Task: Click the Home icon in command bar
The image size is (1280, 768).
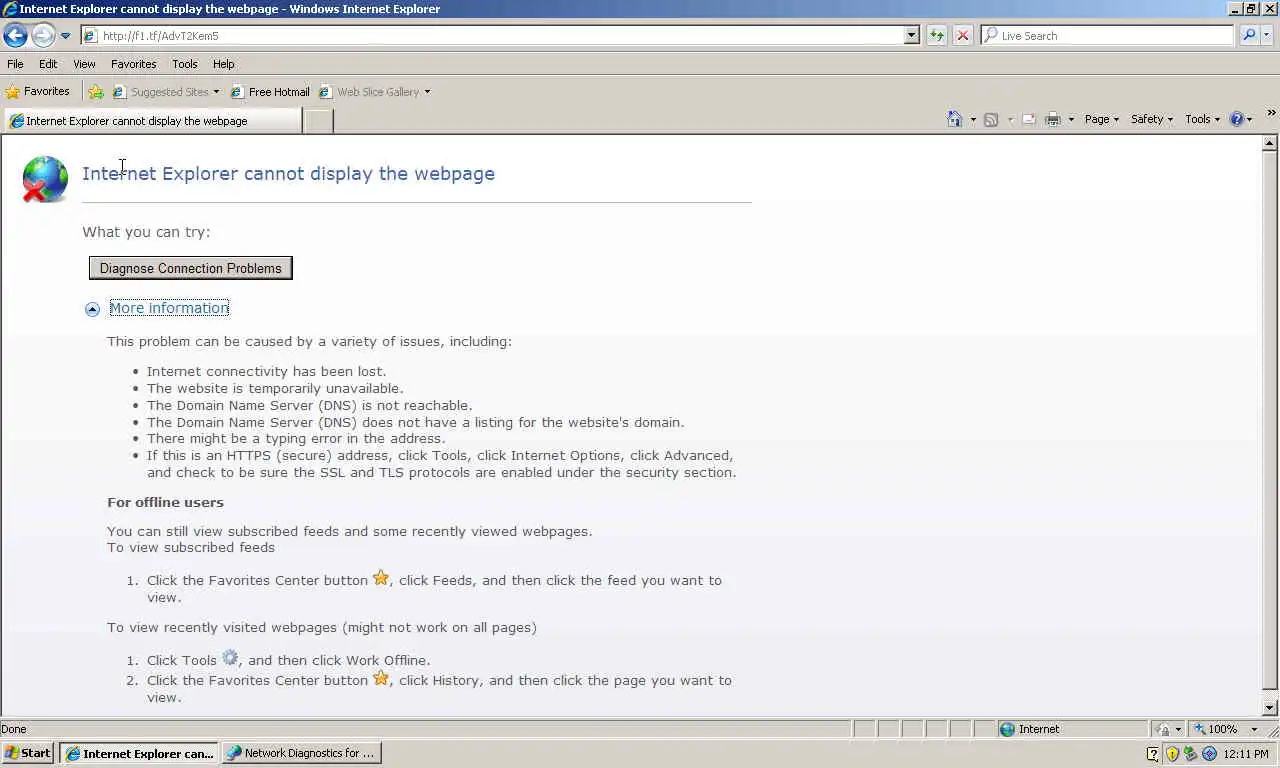Action: coord(954,119)
